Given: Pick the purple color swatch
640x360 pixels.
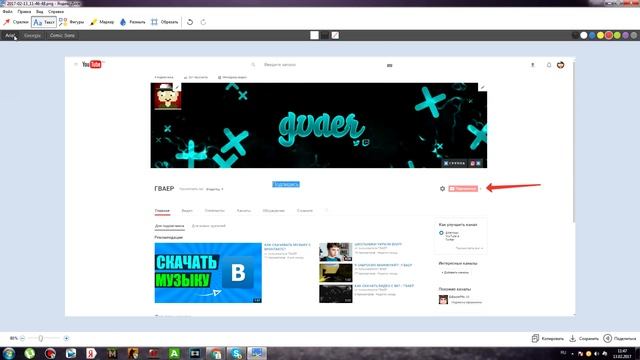Looking at the screenshot, I should 625,36.
